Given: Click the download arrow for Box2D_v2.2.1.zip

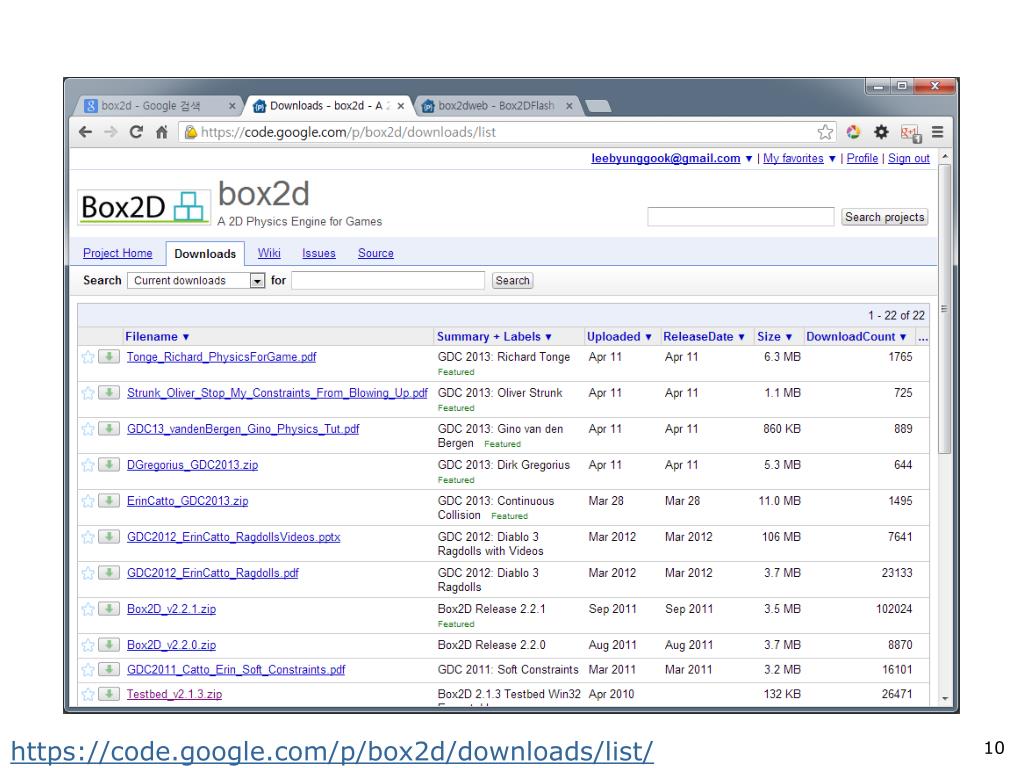Looking at the screenshot, I should point(108,609).
